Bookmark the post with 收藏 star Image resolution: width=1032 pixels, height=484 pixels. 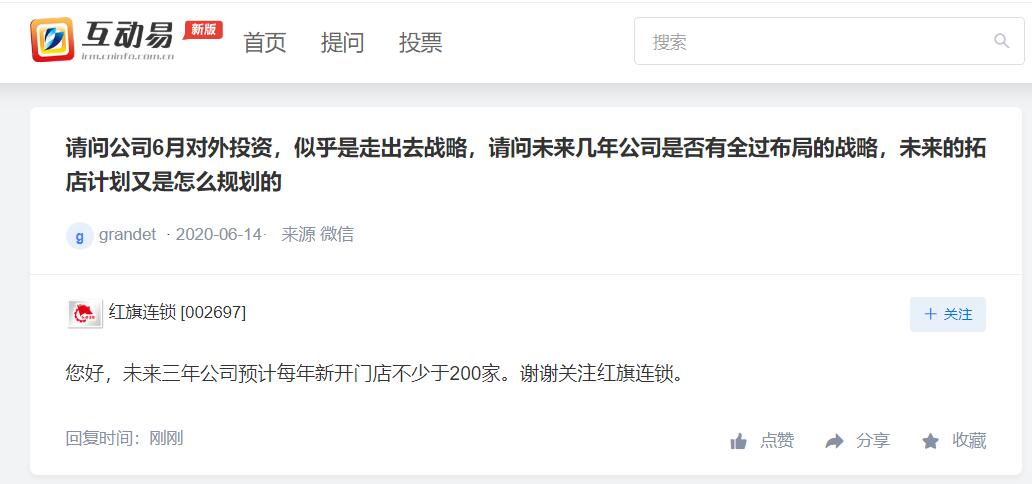931,441
